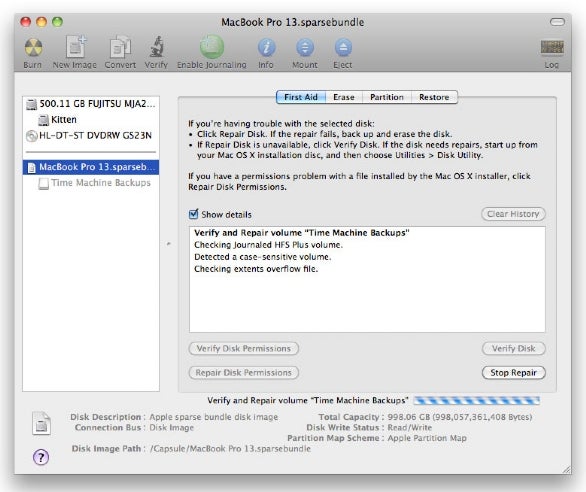Click Enable Journaling toolbar icon
This screenshot has height=492, width=586.
coord(212,47)
